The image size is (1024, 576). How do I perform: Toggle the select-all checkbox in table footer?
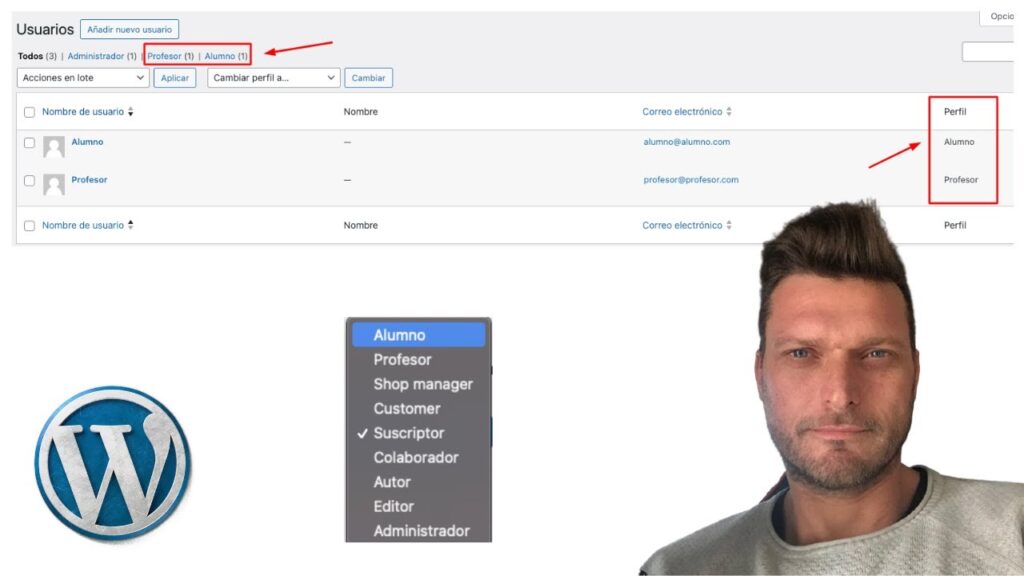pos(29,225)
